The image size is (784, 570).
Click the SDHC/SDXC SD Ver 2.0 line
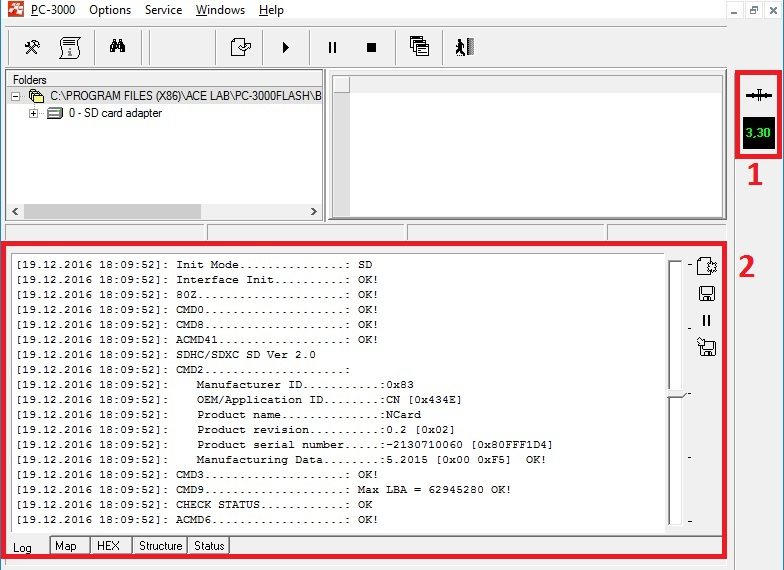166,354
